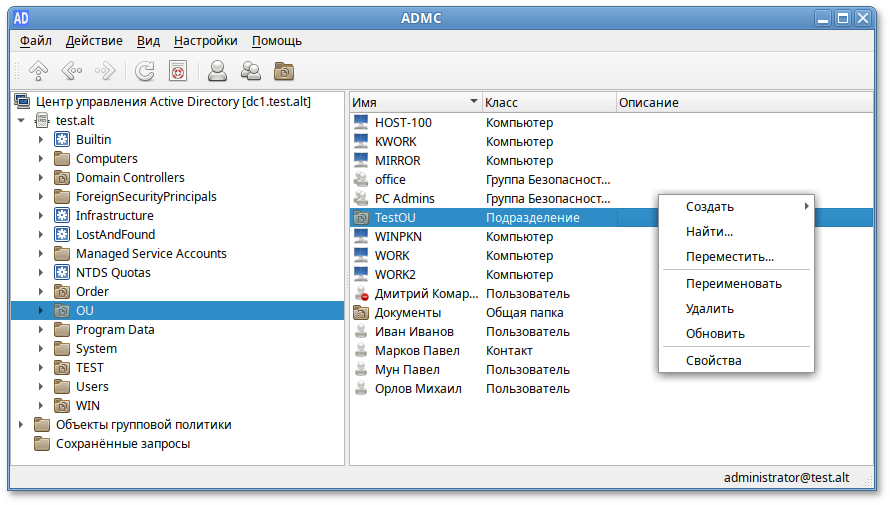Click the Имя column header sort arrow
This screenshot has width=890, height=505.
coord(473,102)
